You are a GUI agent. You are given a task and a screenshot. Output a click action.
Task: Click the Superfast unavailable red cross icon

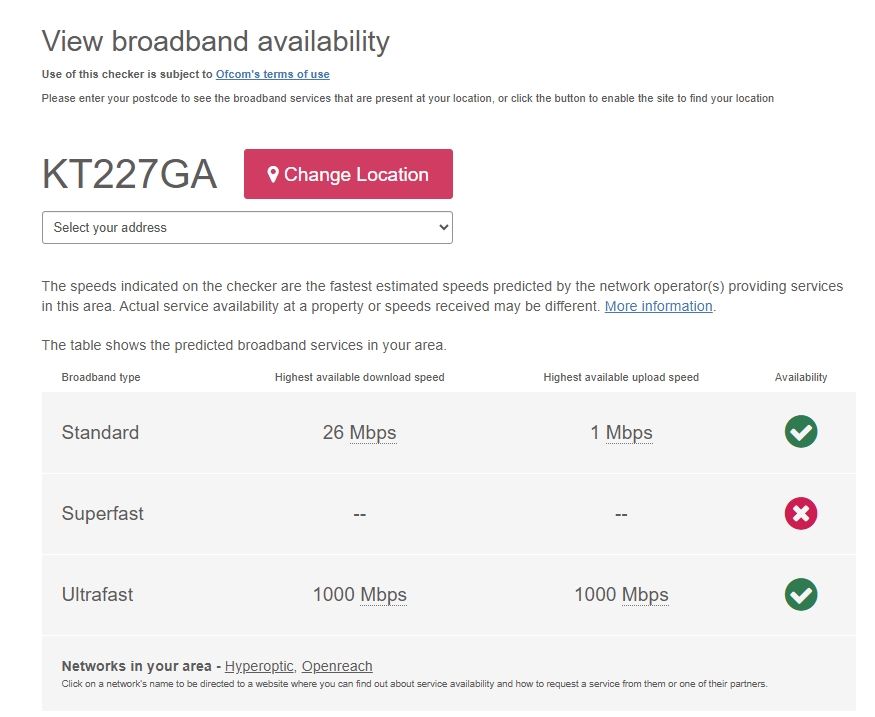pyautogui.click(x=801, y=513)
